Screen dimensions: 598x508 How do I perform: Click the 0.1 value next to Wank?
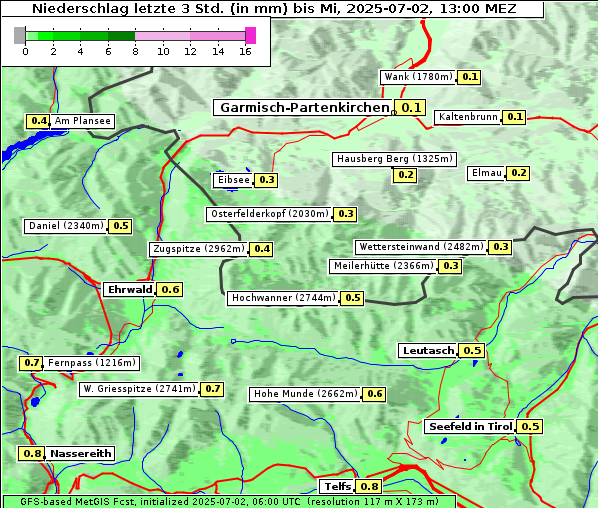tap(469, 77)
